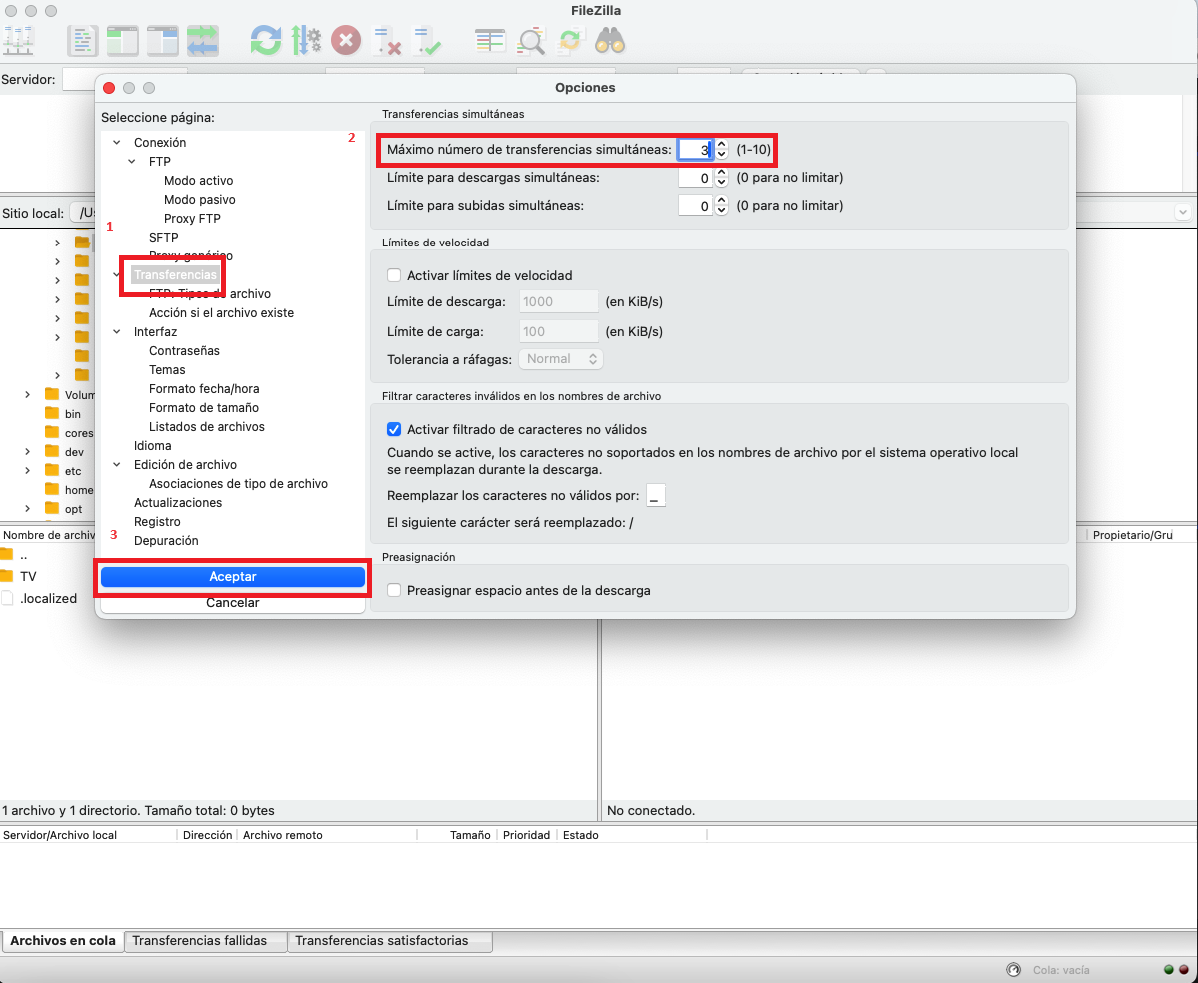Click the Límite para subidas simultáneas field
The width and height of the screenshot is (1198, 983).
click(x=695, y=205)
